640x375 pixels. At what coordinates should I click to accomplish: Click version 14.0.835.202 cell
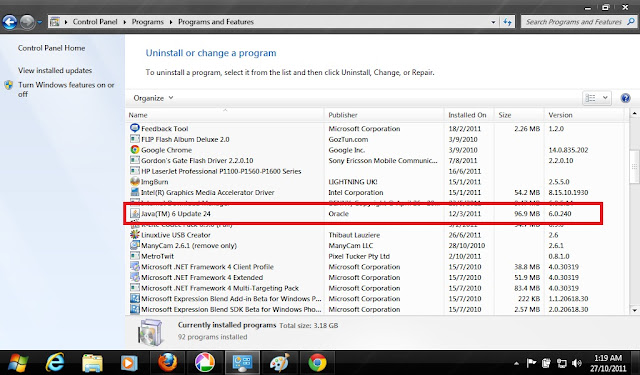pos(568,150)
